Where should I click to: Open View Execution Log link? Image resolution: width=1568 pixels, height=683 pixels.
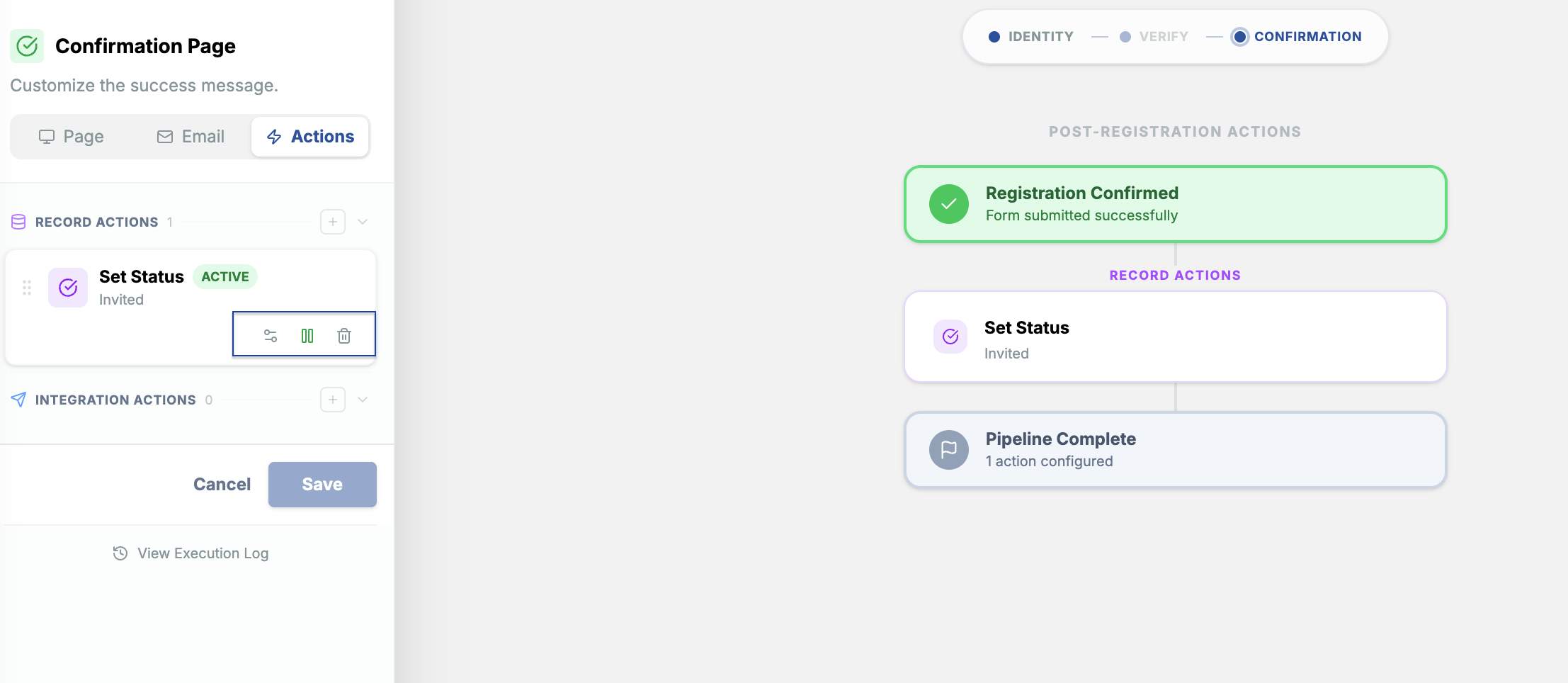(x=191, y=553)
